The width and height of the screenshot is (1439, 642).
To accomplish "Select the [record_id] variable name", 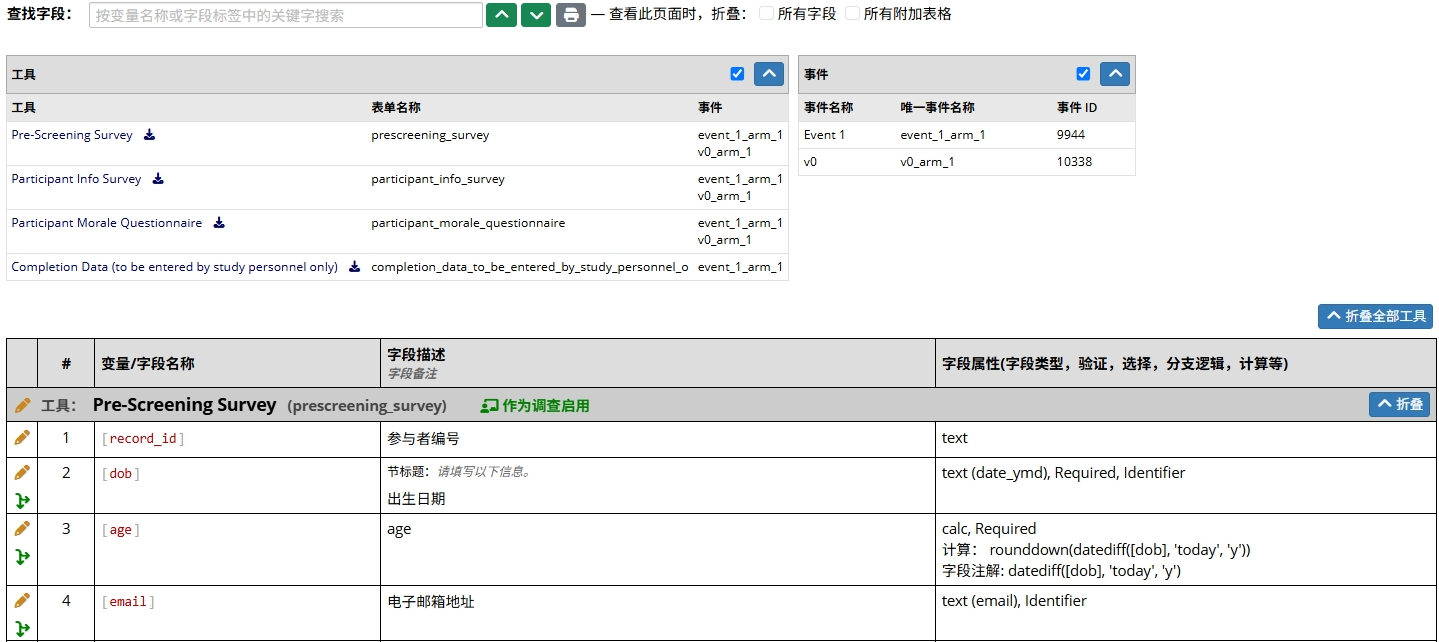I will [143, 439].
